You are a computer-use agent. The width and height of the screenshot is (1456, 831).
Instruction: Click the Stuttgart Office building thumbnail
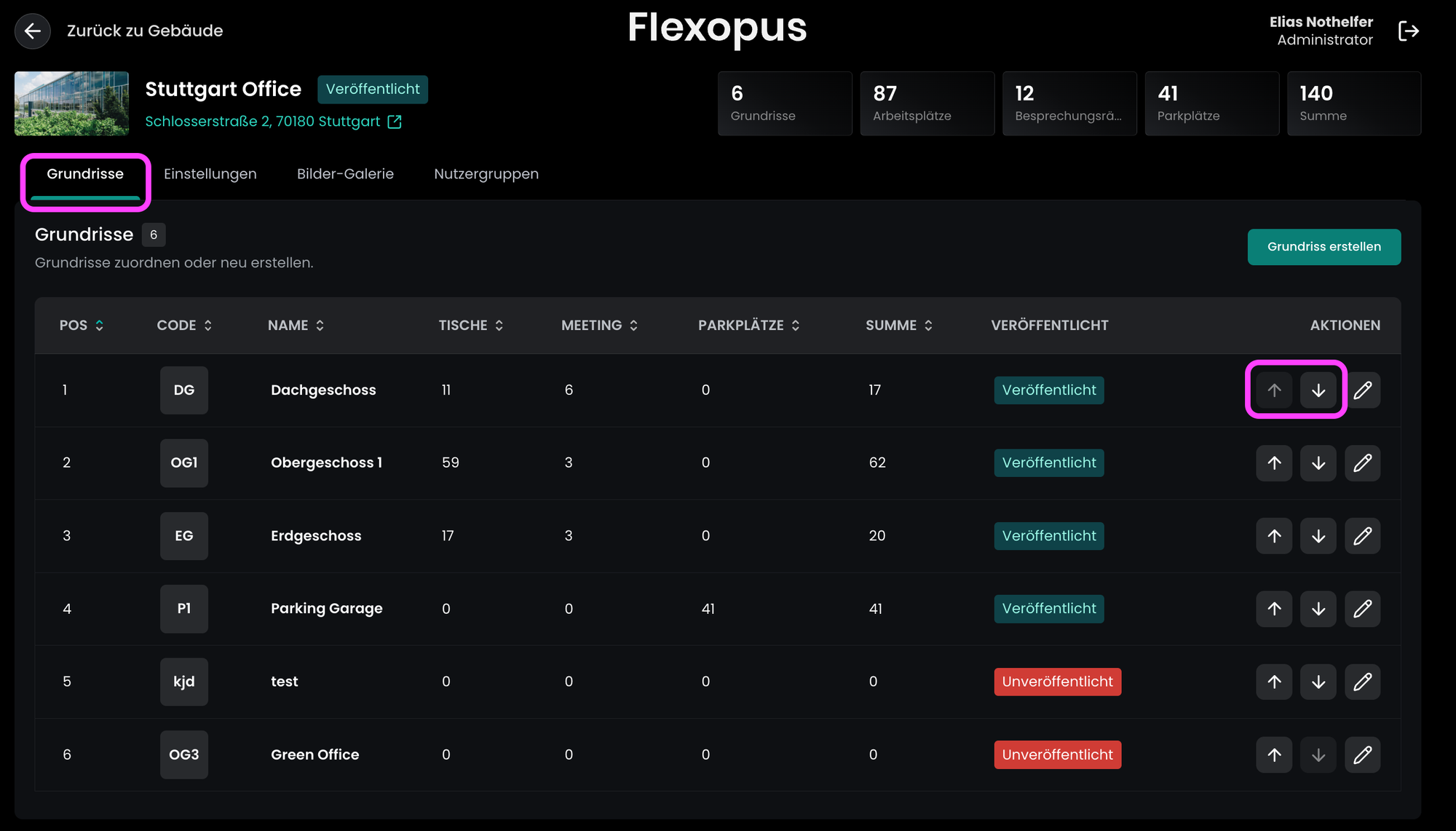pyautogui.click(x=71, y=103)
